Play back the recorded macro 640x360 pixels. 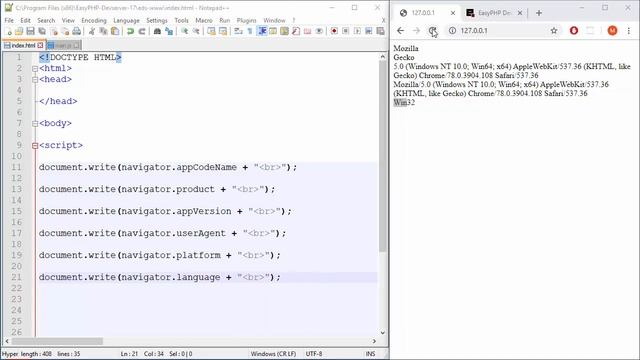tap(357, 31)
